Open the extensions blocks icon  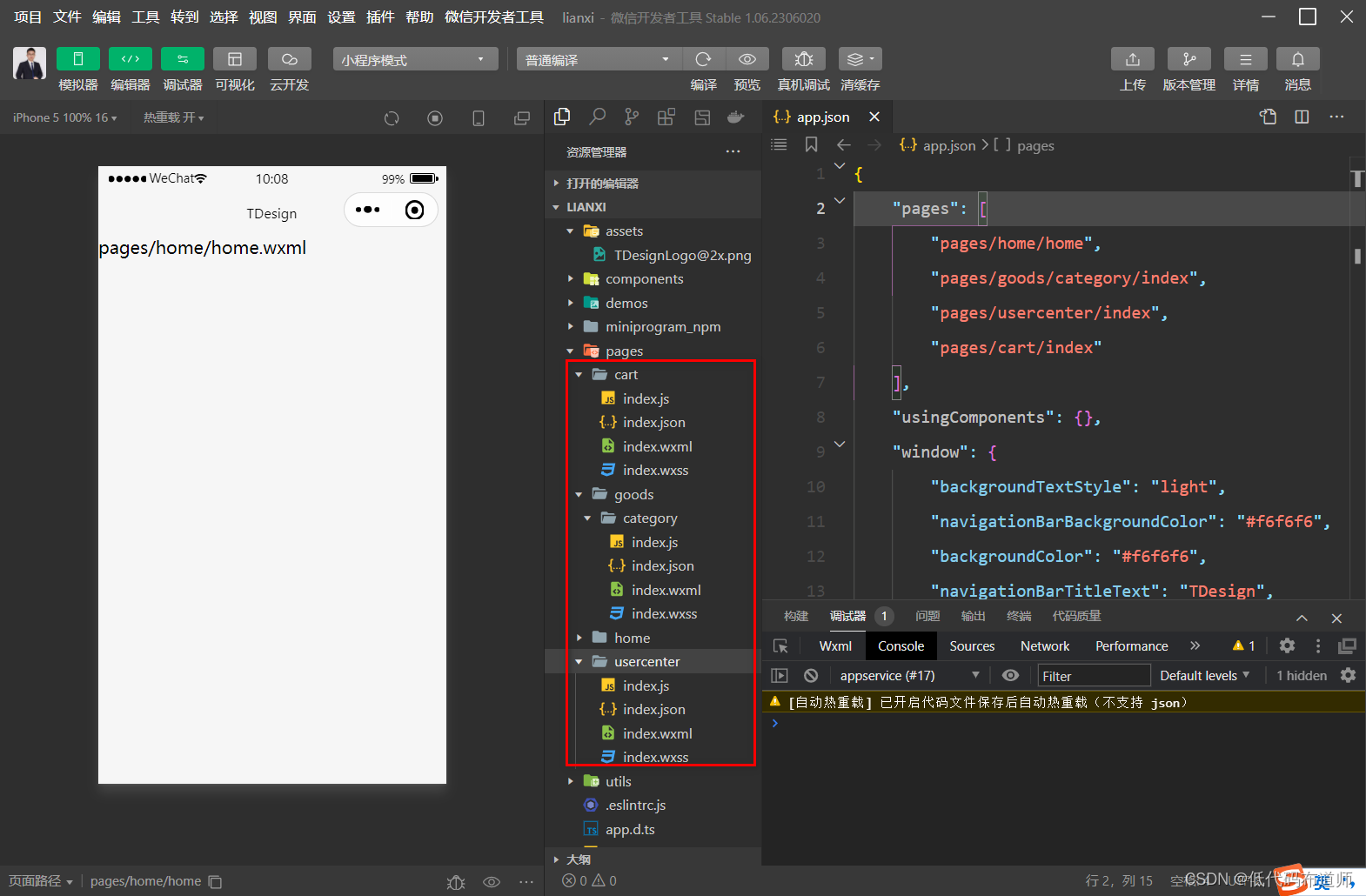tap(666, 117)
